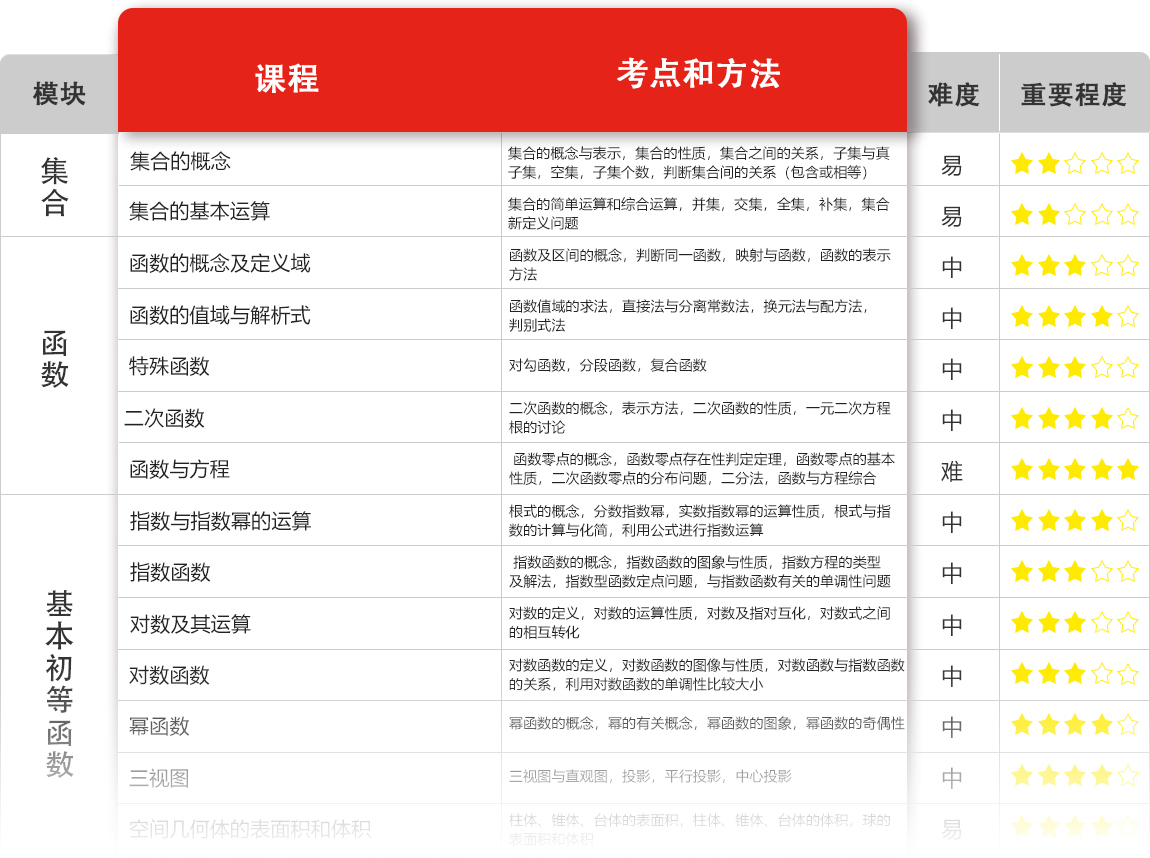The width and height of the screenshot is (1150, 858).
Task: Click the star rating for 指数函数
Action: (1074, 571)
